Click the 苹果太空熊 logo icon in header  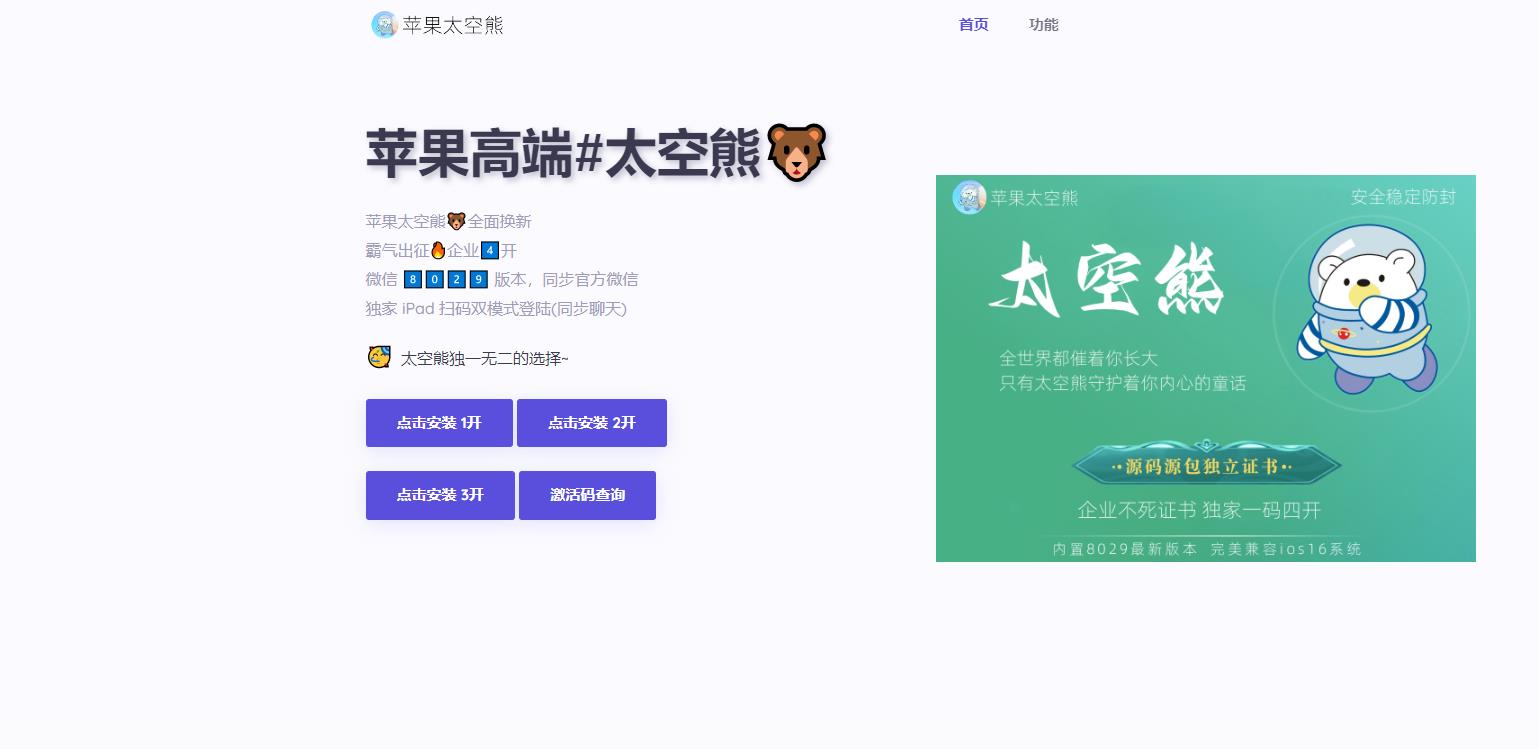click(384, 25)
